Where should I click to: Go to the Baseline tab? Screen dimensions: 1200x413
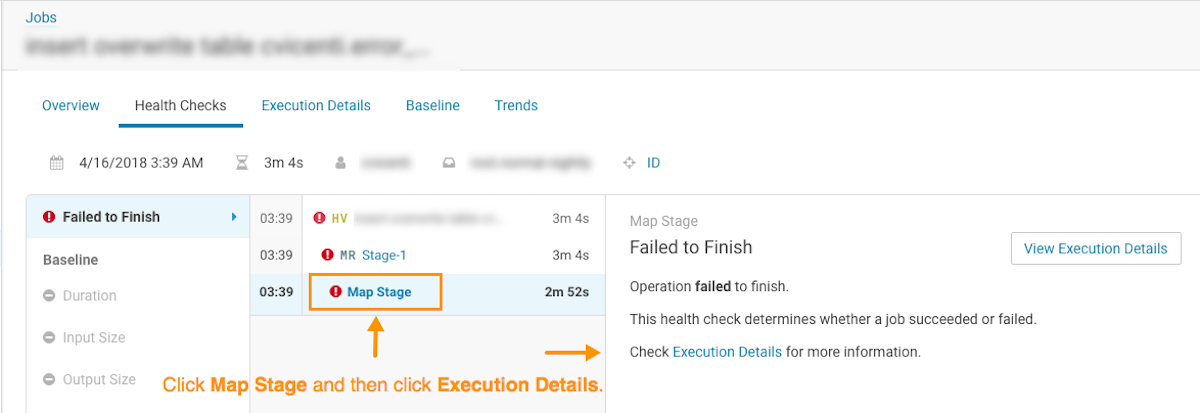[x=432, y=105]
